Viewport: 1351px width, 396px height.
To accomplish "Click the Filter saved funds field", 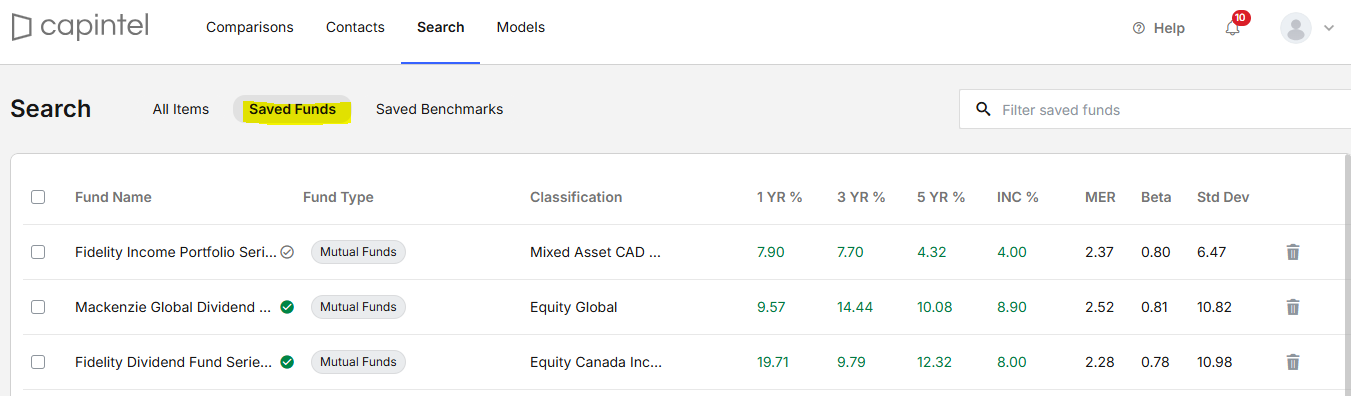I will (x=1155, y=109).
